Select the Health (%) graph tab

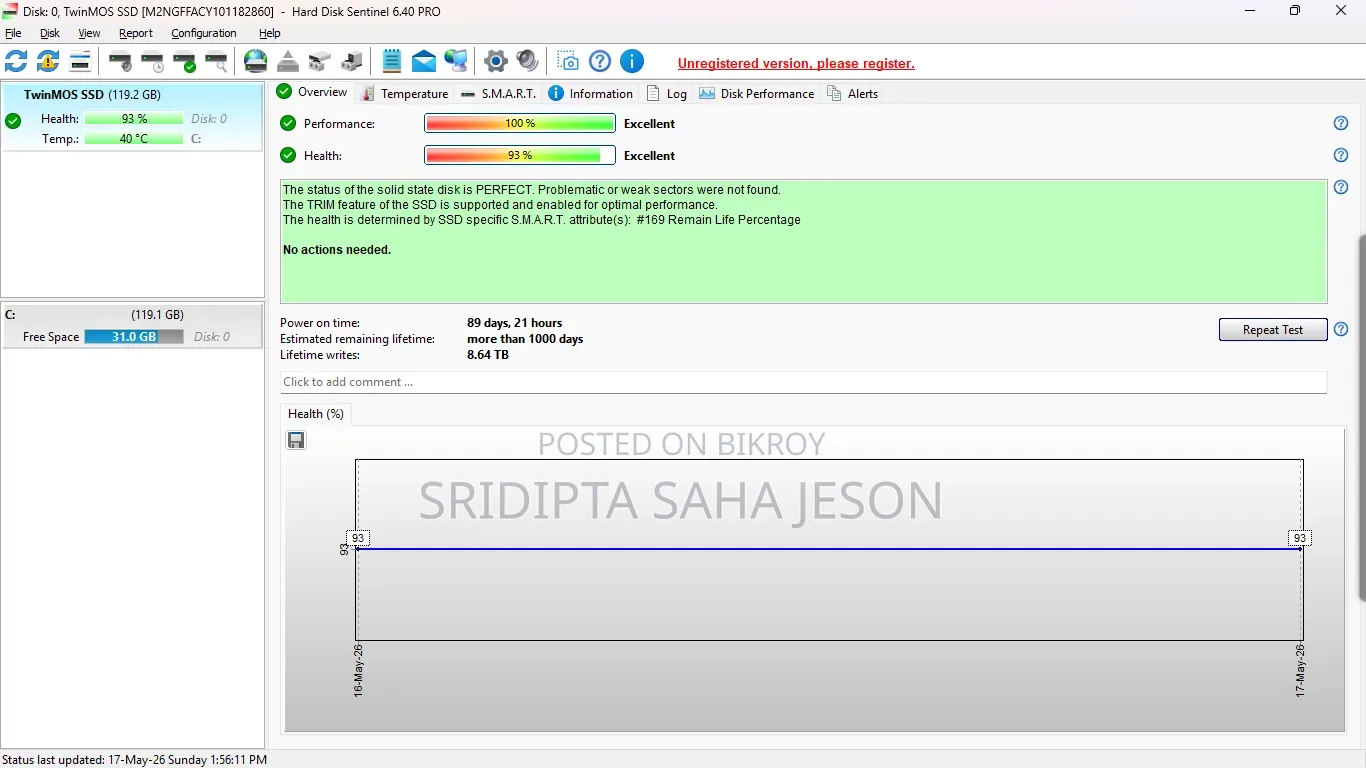click(x=316, y=413)
